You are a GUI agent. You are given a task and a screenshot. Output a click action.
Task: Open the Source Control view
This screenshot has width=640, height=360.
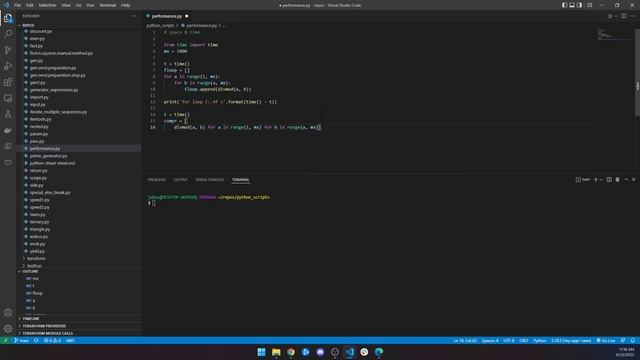click(x=8, y=50)
